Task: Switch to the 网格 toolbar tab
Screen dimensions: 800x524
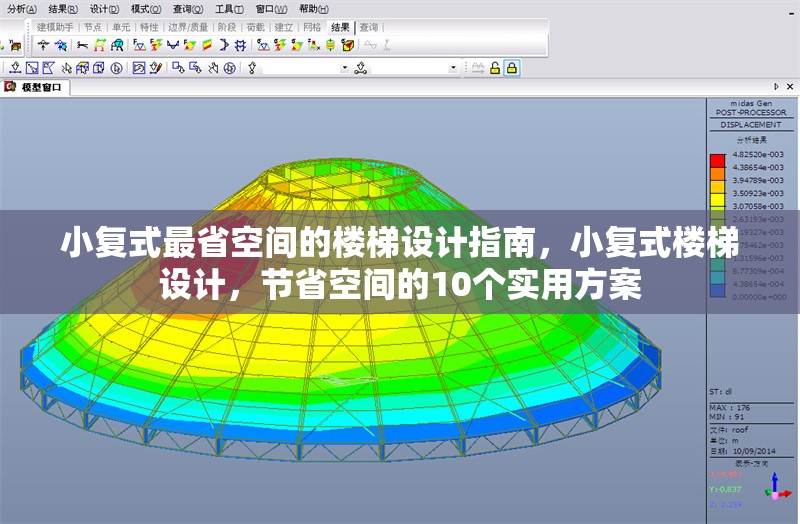Action: coord(312,27)
